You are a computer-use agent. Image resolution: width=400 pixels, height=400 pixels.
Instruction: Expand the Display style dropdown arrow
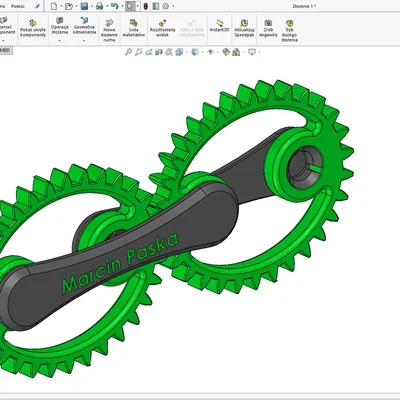(x=202, y=52)
